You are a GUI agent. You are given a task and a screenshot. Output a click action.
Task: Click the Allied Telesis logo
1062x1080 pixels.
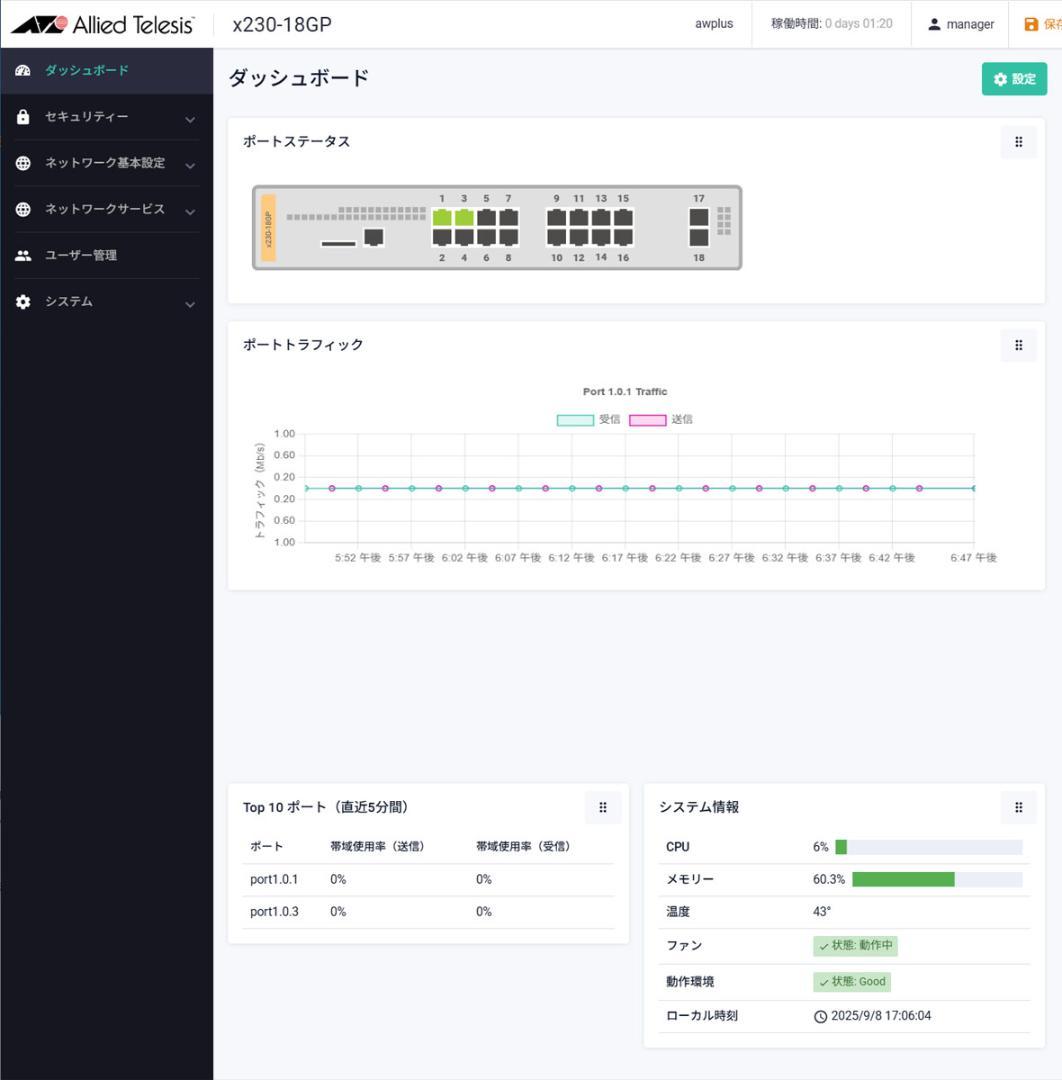click(103, 24)
